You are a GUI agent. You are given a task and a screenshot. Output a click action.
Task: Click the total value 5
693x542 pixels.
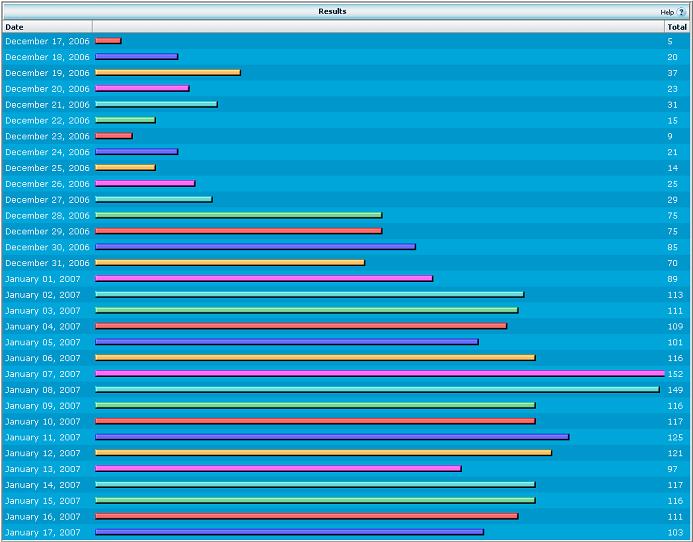pyautogui.click(x=670, y=41)
